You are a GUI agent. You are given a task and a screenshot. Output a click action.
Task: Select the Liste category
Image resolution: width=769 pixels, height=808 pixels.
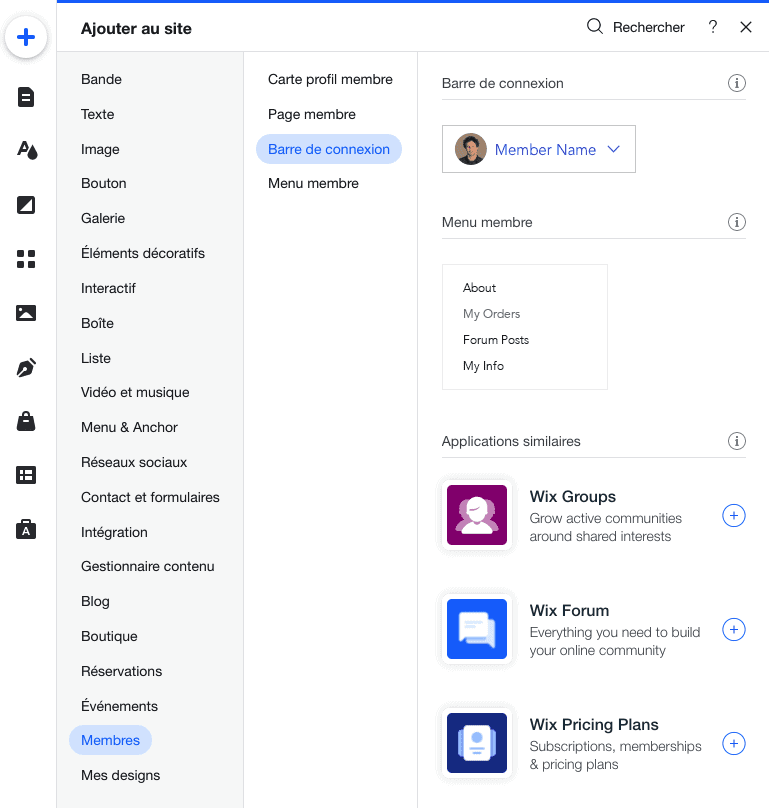96,359
